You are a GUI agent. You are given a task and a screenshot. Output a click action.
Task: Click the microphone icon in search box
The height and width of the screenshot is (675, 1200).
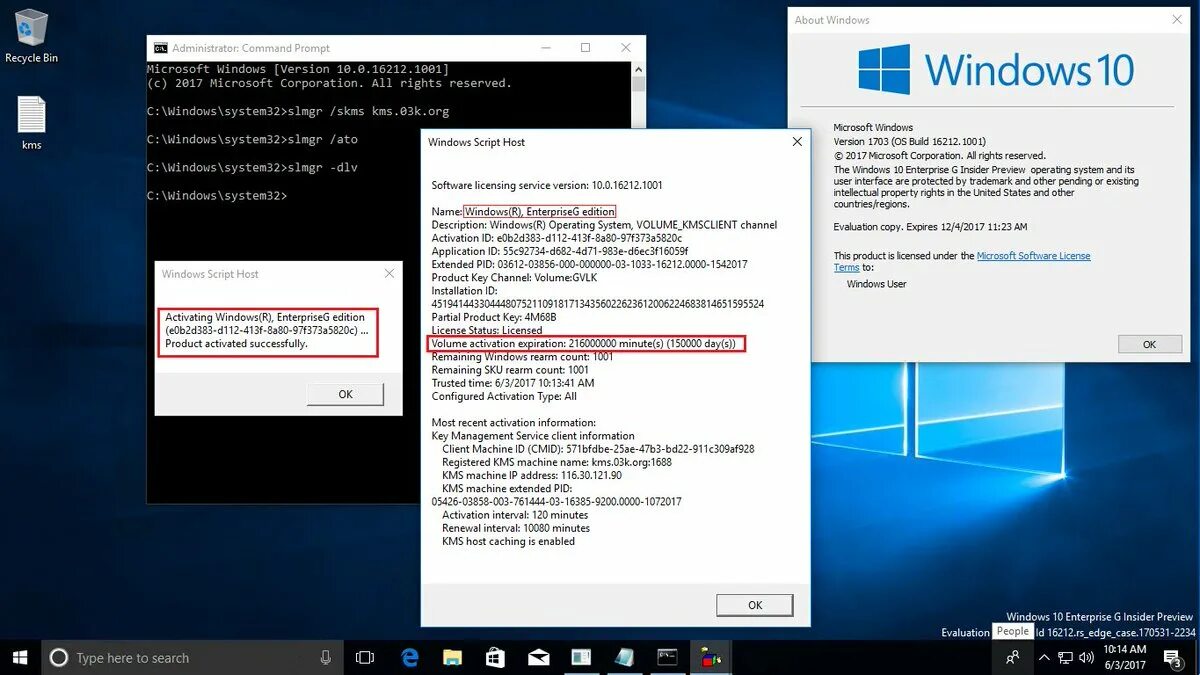coord(325,657)
